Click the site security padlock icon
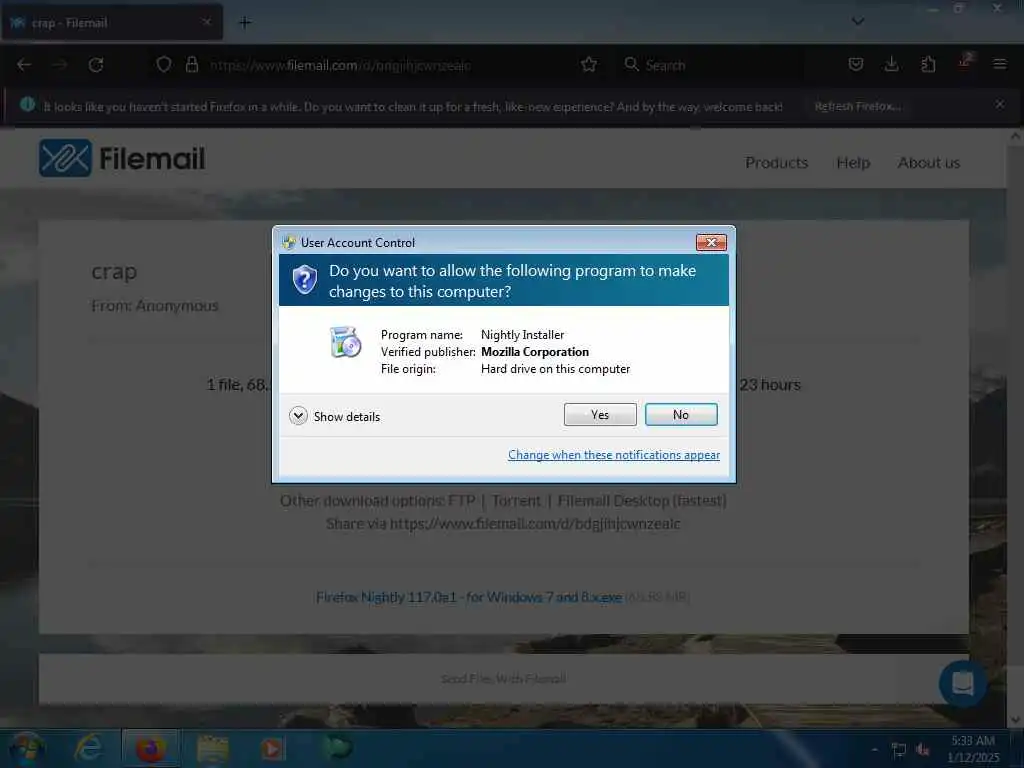The width and height of the screenshot is (1024, 768). click(191, 65)
